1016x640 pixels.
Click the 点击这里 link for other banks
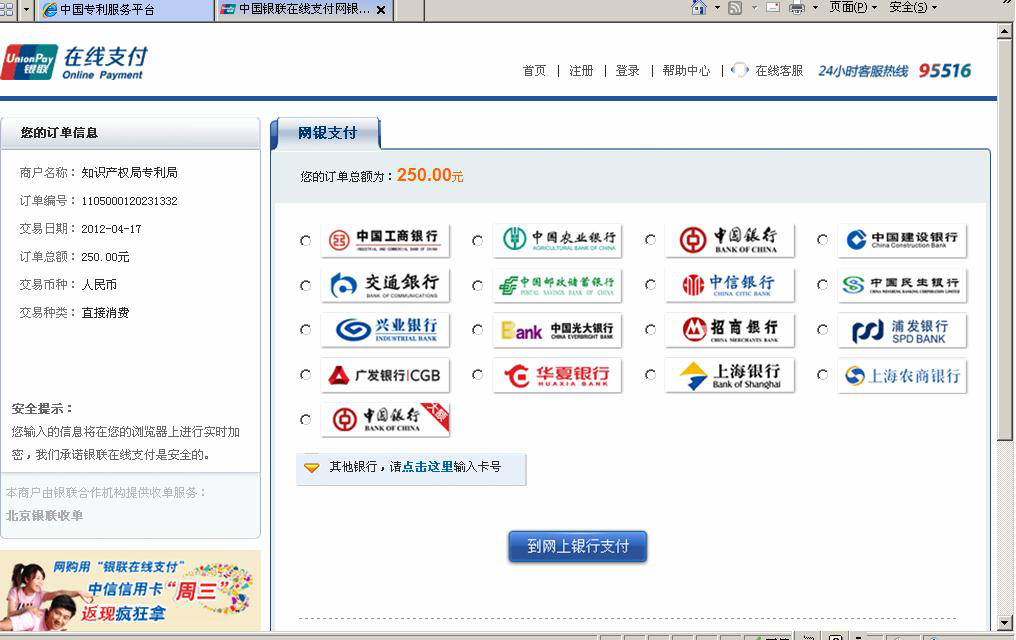[427, 467]
